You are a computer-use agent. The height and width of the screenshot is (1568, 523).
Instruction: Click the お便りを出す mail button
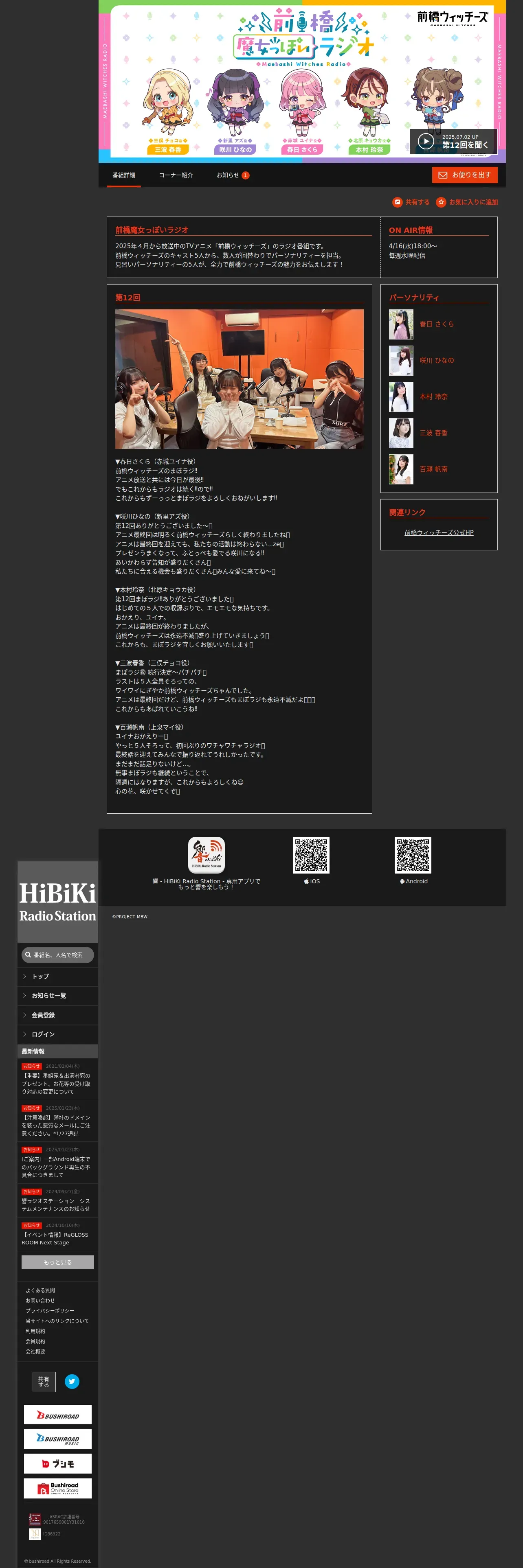click(465, 175)
